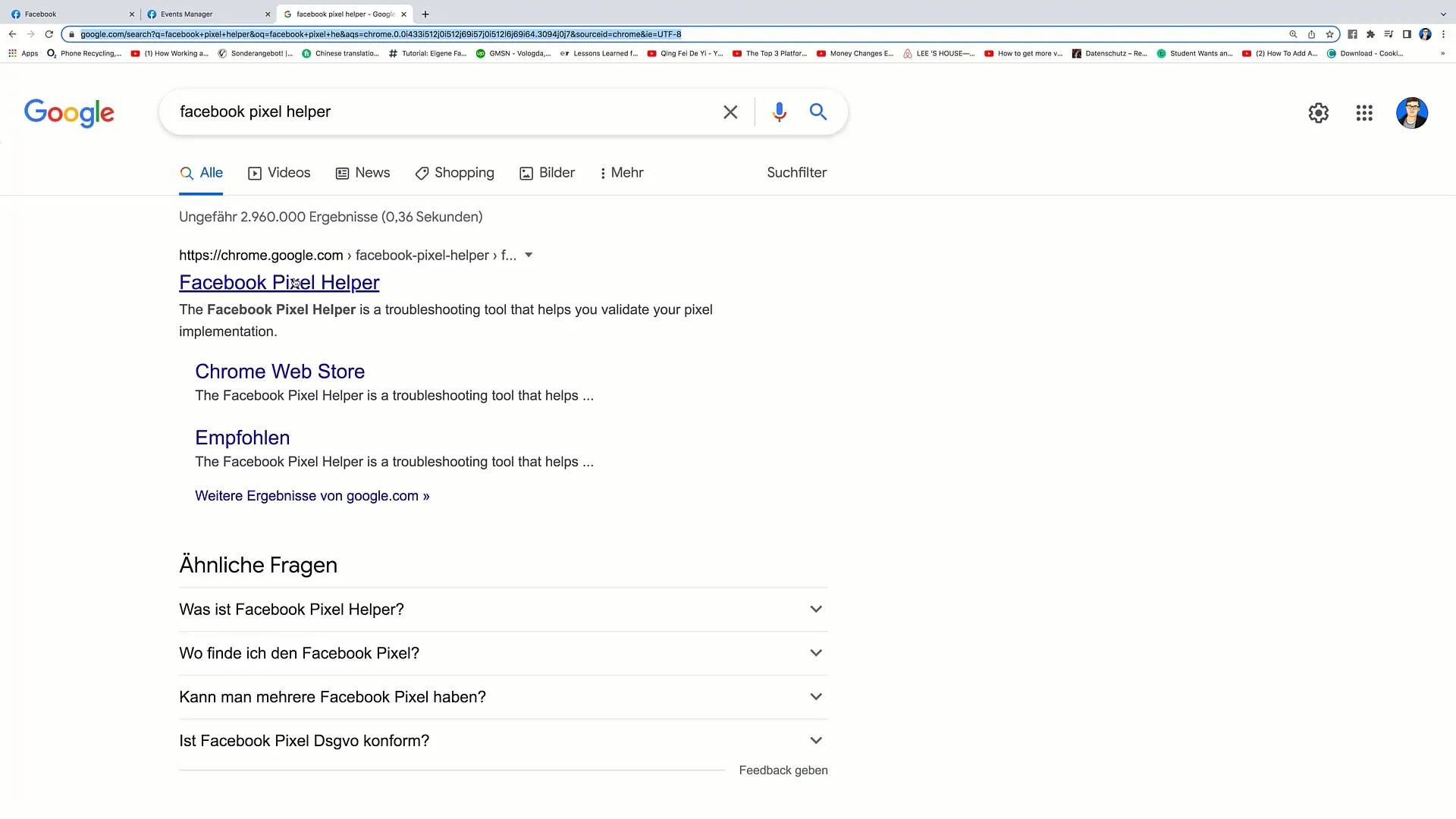Open the Extensions puzzle piece menu

[1370, 34]
